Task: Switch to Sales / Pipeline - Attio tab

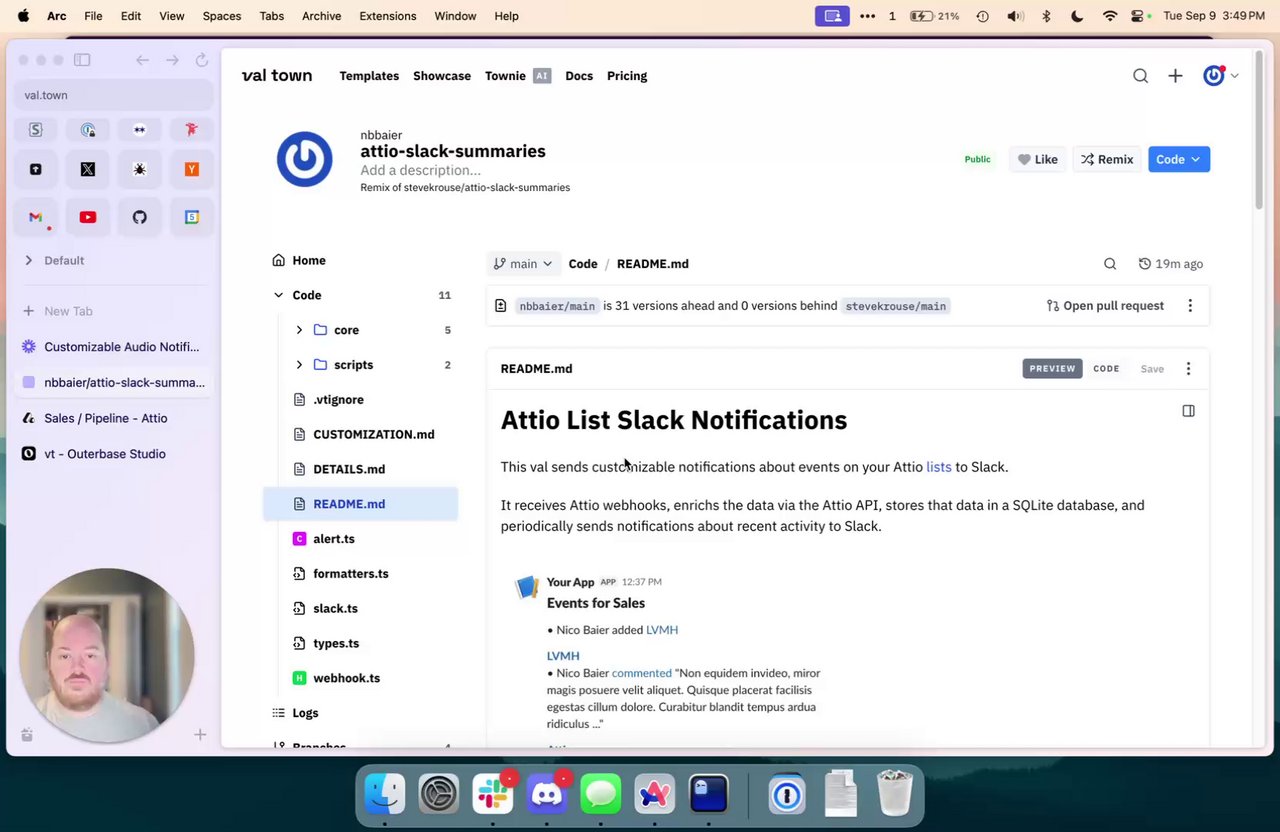Action: pos(114,418)
